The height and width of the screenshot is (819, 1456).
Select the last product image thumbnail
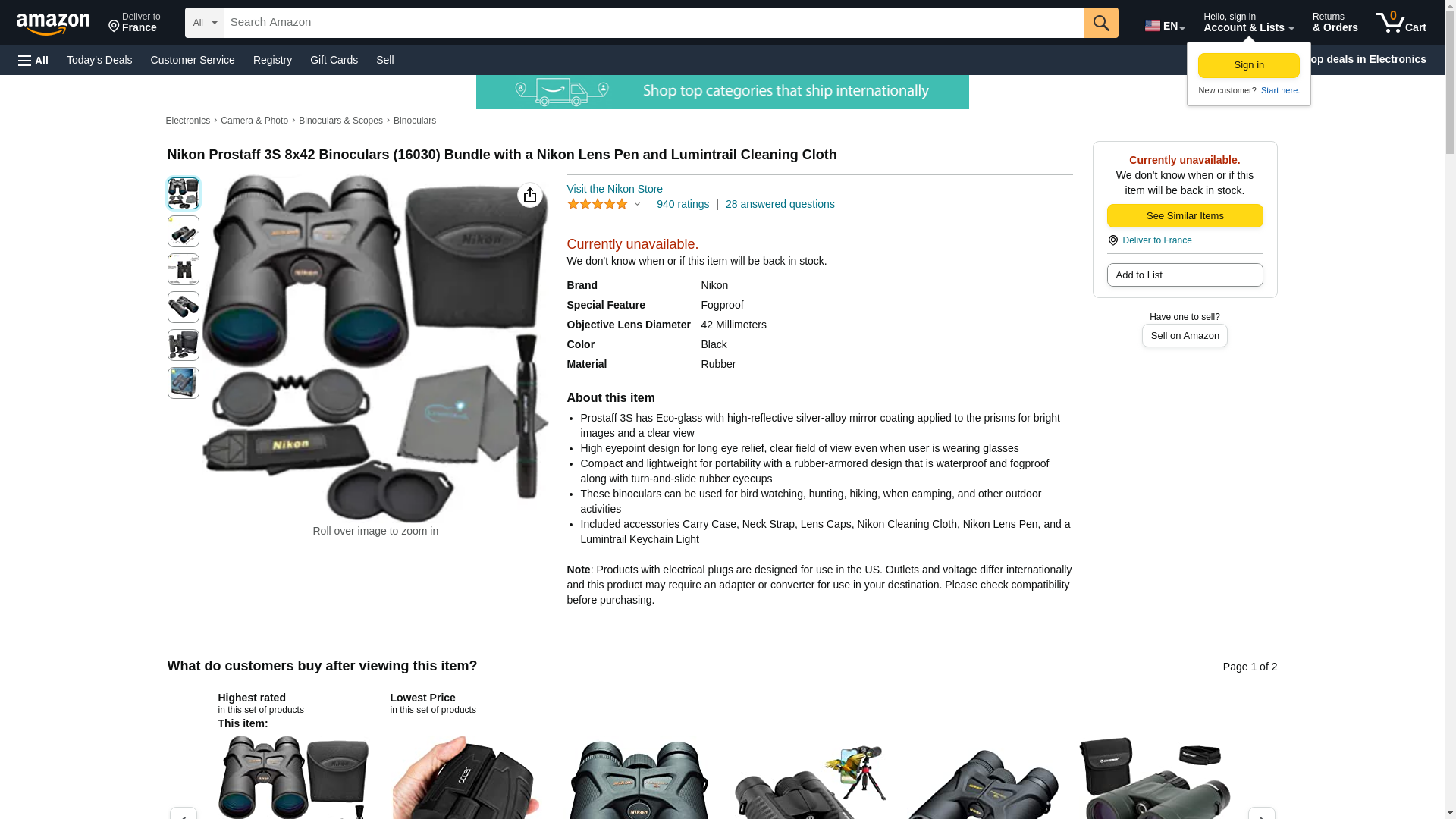click(183, 383)
